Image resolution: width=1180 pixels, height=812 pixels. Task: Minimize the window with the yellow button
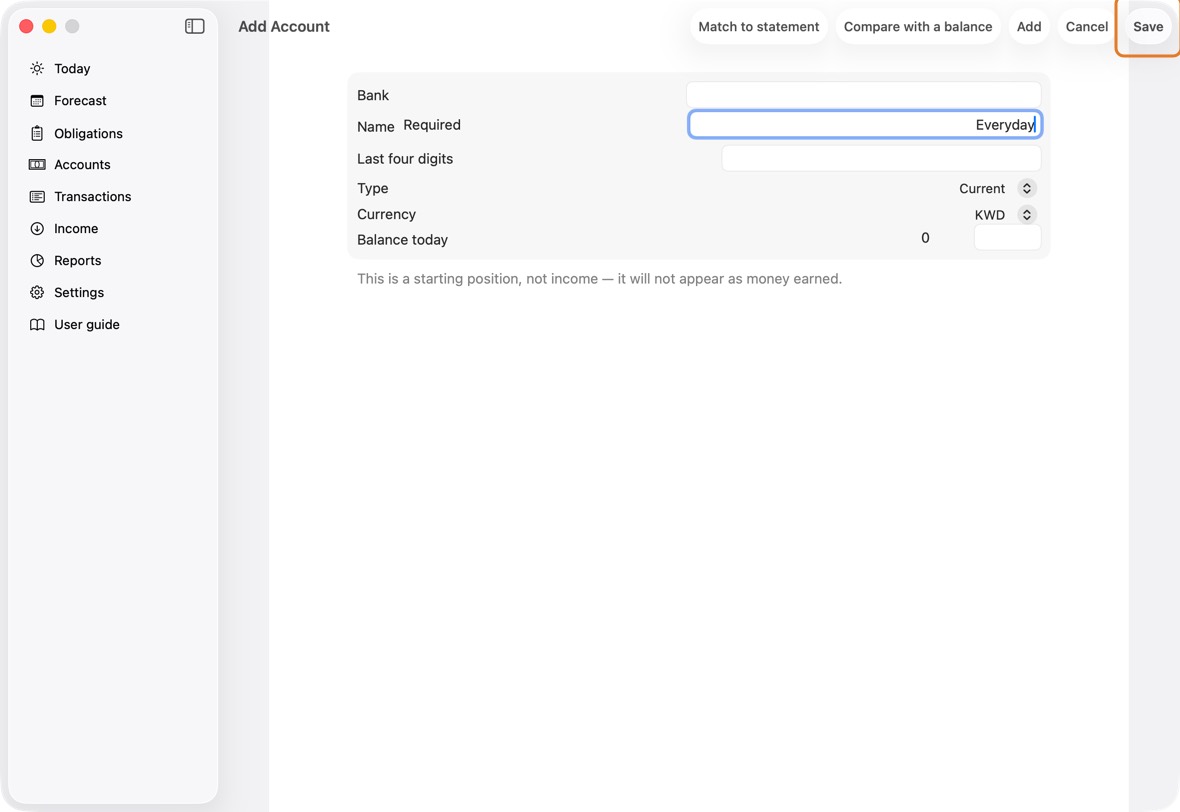click(49, 26)
